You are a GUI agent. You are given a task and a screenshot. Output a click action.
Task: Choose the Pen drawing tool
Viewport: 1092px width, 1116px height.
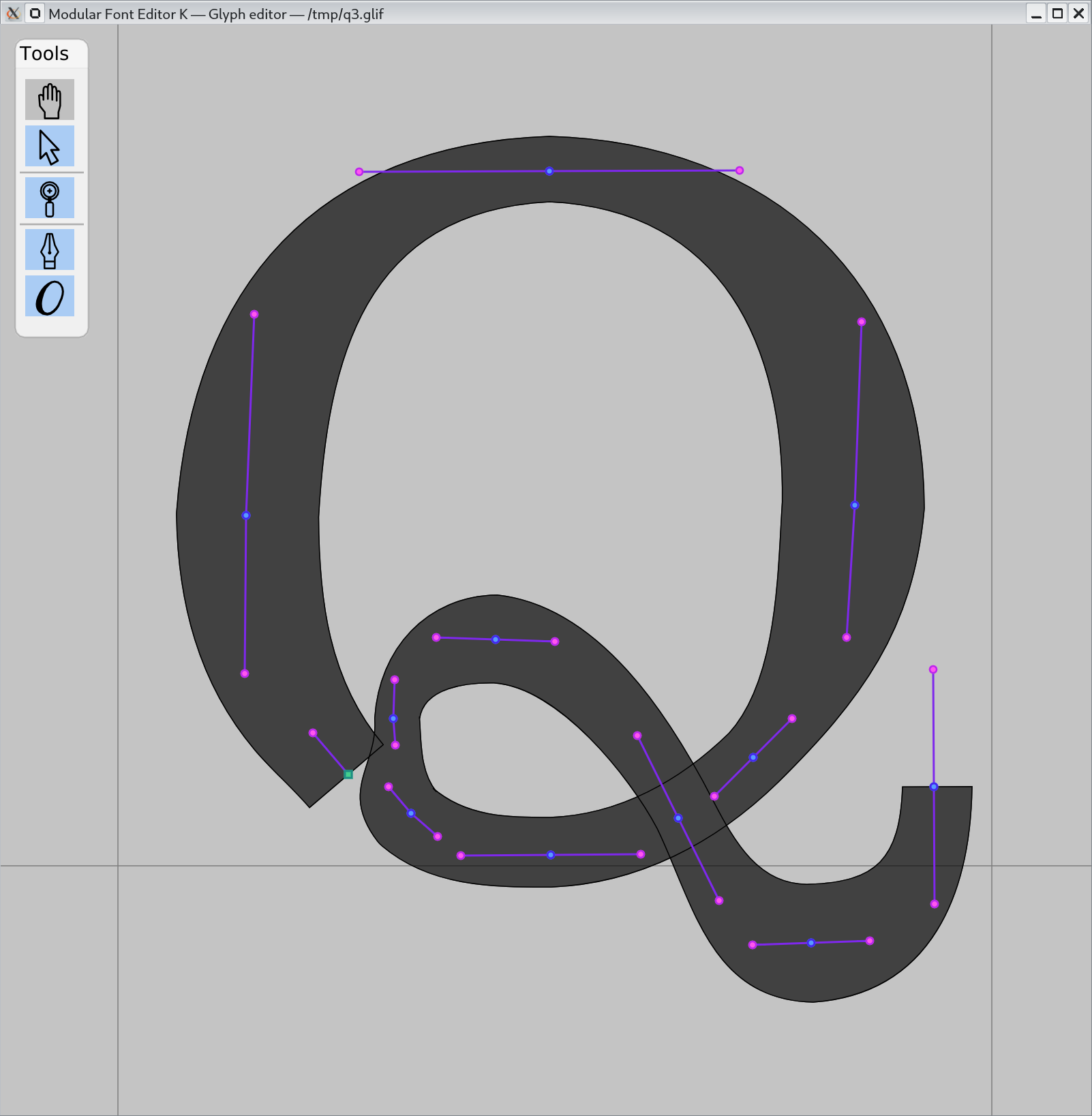50,250
